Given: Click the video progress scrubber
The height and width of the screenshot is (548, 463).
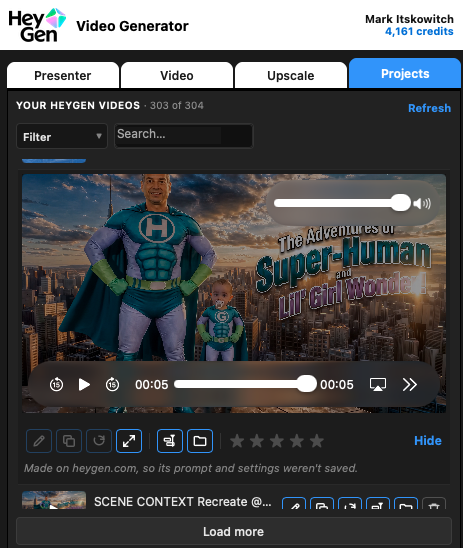Looking at the screenshot, I should tap(245, 384).
